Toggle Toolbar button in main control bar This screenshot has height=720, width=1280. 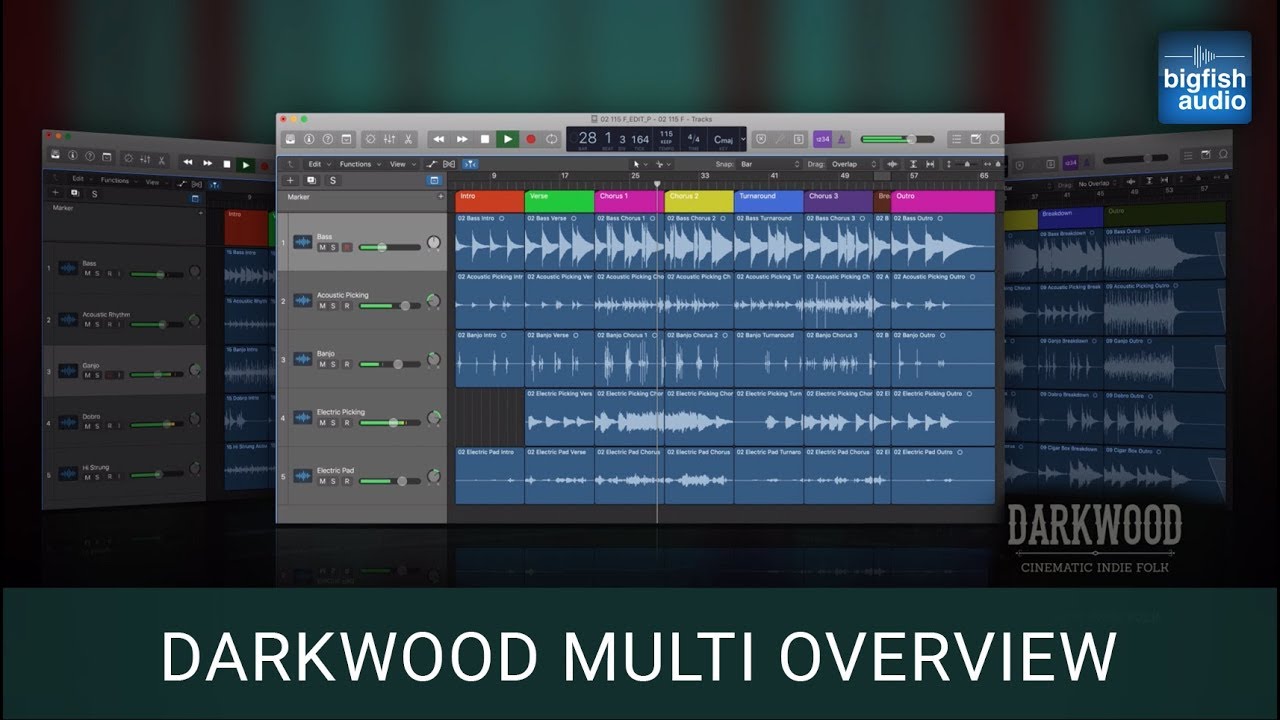point(346,139)
